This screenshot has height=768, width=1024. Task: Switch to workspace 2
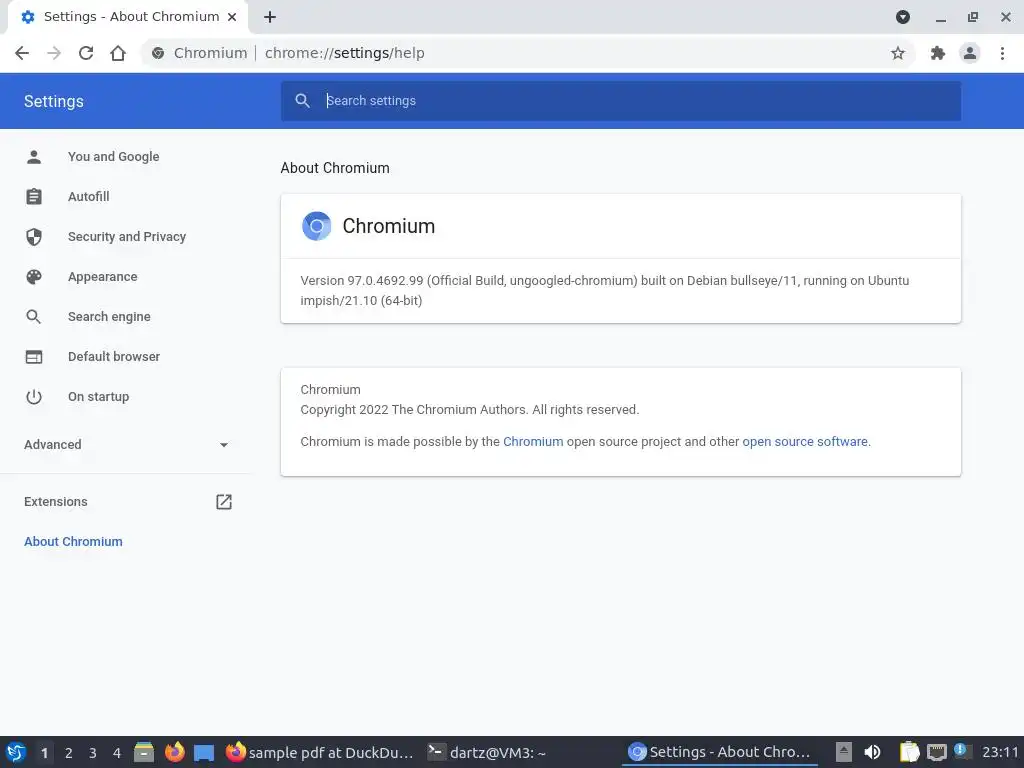pyautogui.click(x=69, y=753)
